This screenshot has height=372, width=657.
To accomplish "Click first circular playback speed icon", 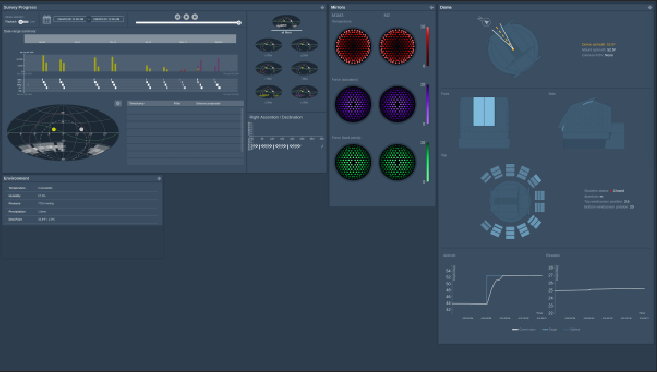I will tap(178, 17).
